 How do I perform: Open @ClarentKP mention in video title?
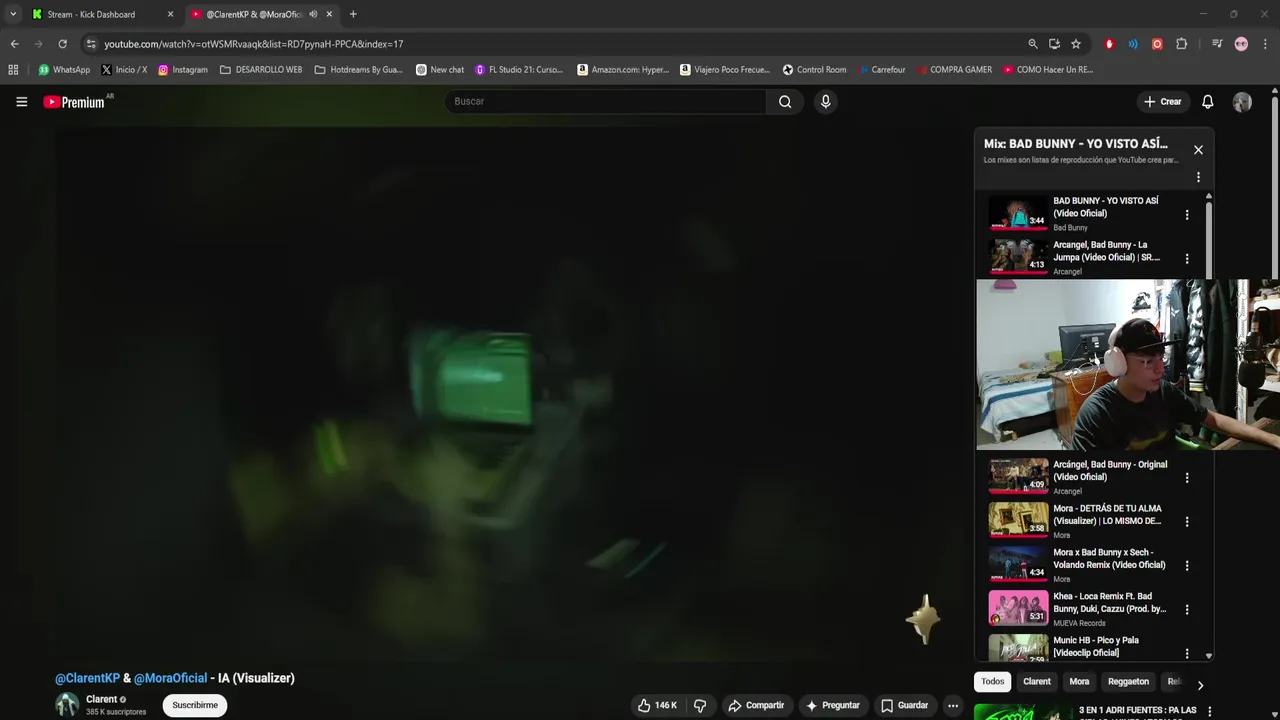click(87, 678)
